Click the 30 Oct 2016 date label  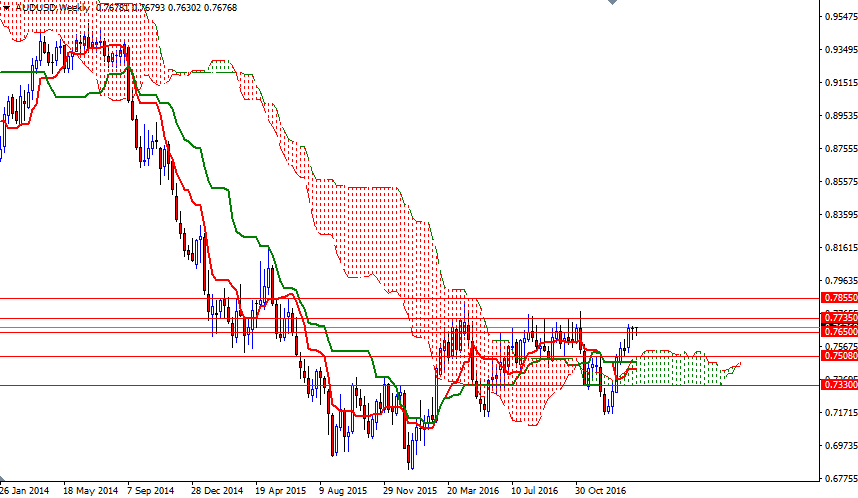600,490
